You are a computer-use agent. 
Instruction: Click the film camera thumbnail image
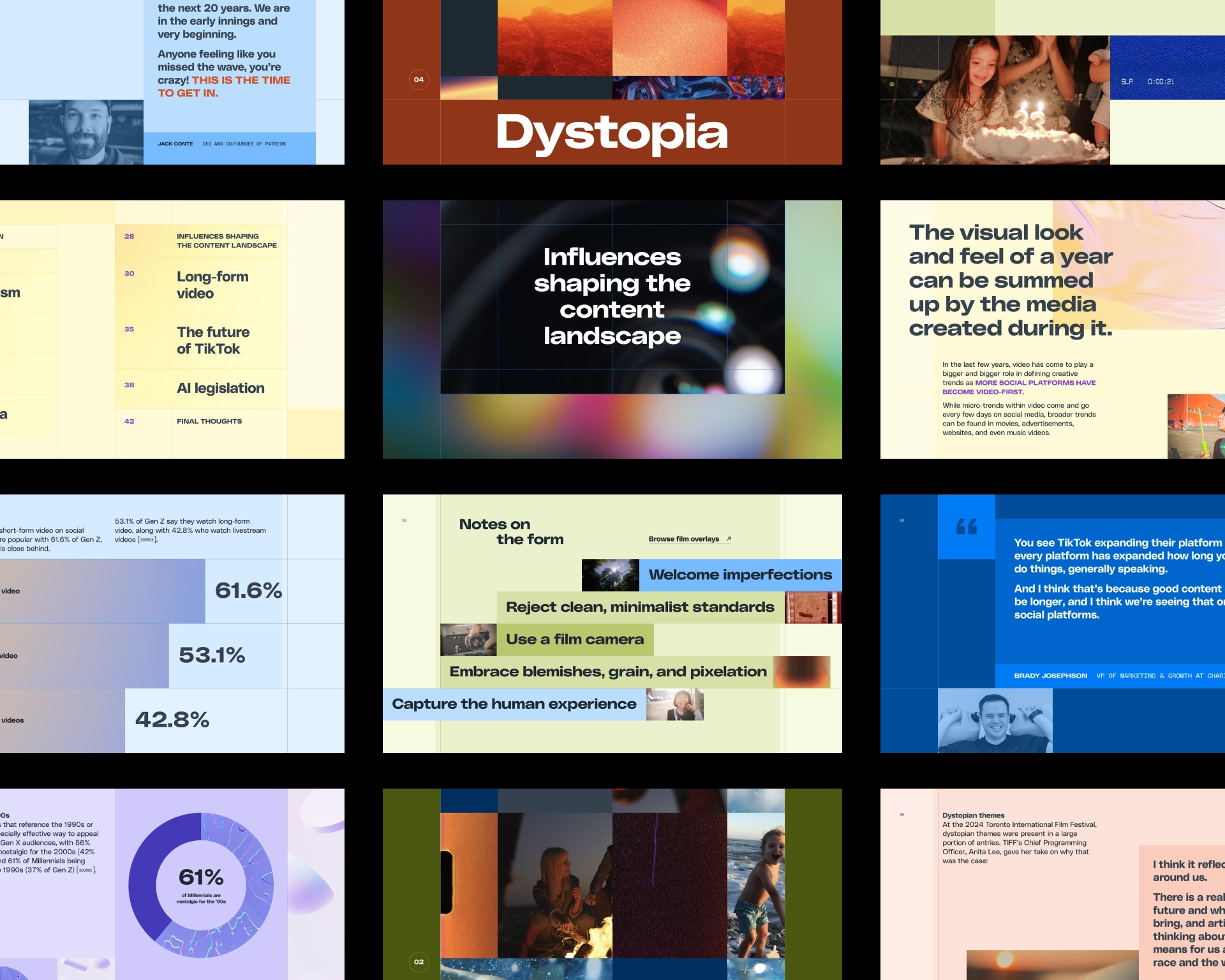click(468, 640)
